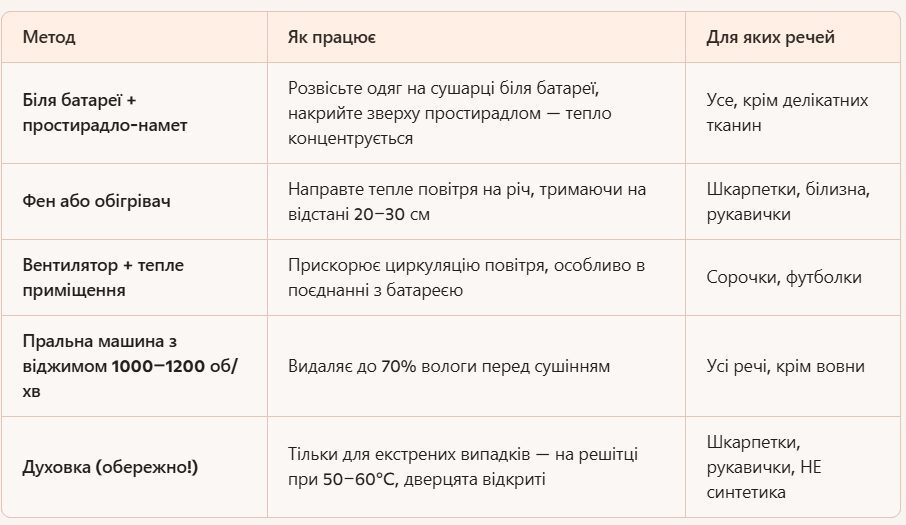Image resolution: width=906 pixels, height=525 pixels.
Task: Click the "Усе, крім делікатних тканин" cell
Action: (x=787, y=113)
